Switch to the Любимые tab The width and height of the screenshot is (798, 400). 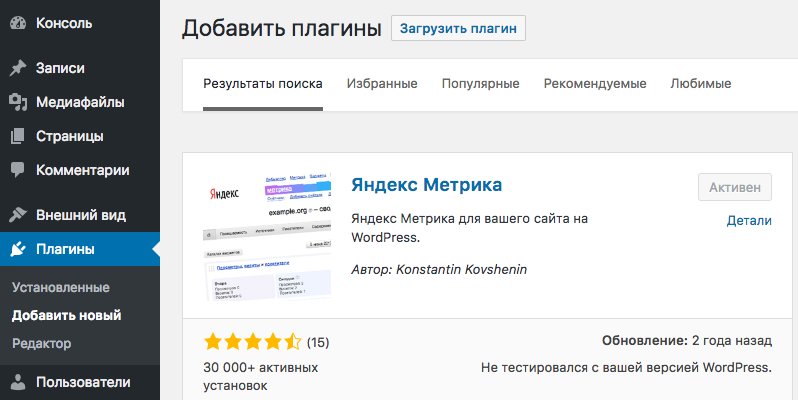(701, 84)
